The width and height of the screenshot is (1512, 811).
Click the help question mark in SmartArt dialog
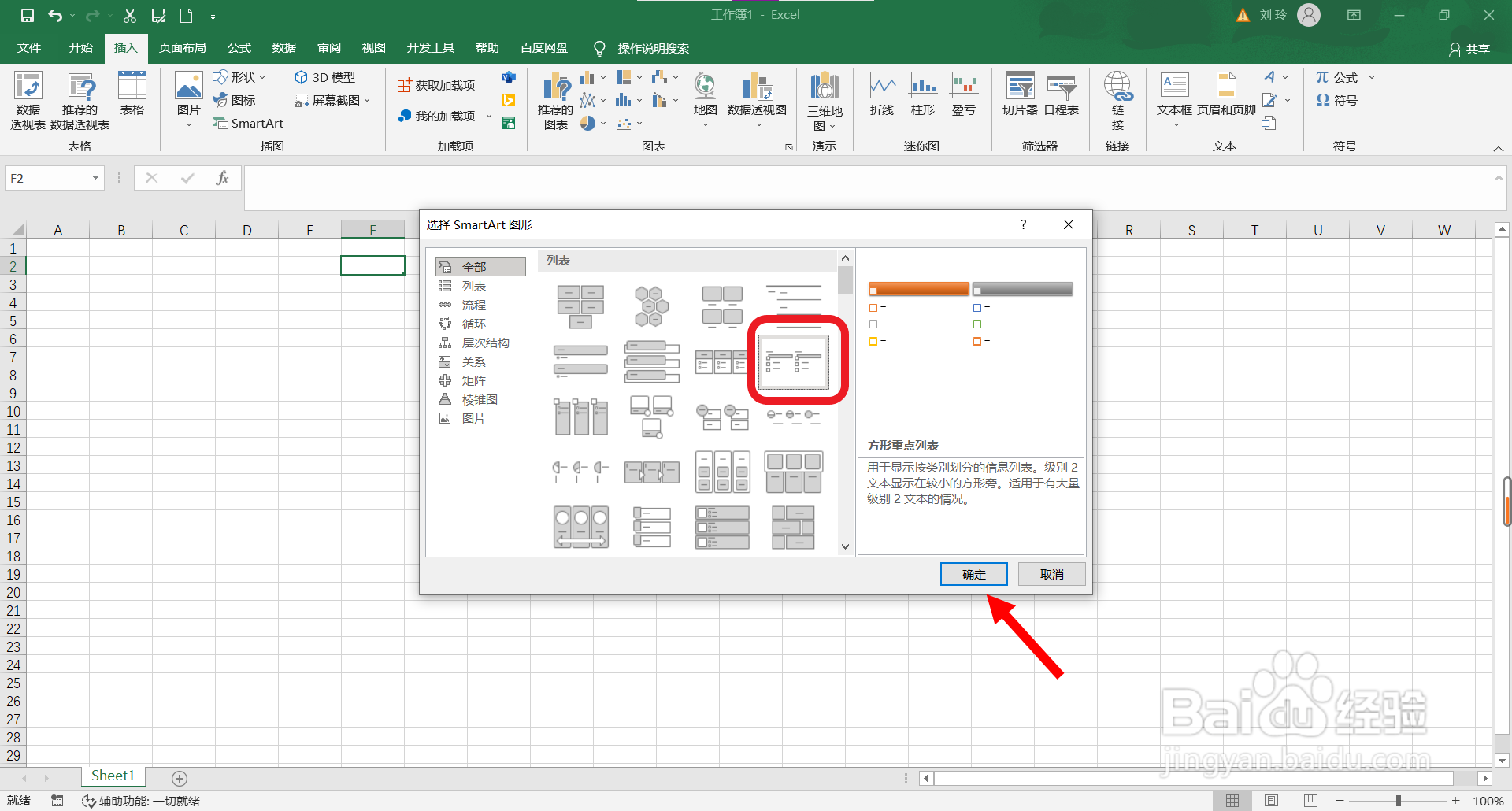click(x=1023, y=224)
